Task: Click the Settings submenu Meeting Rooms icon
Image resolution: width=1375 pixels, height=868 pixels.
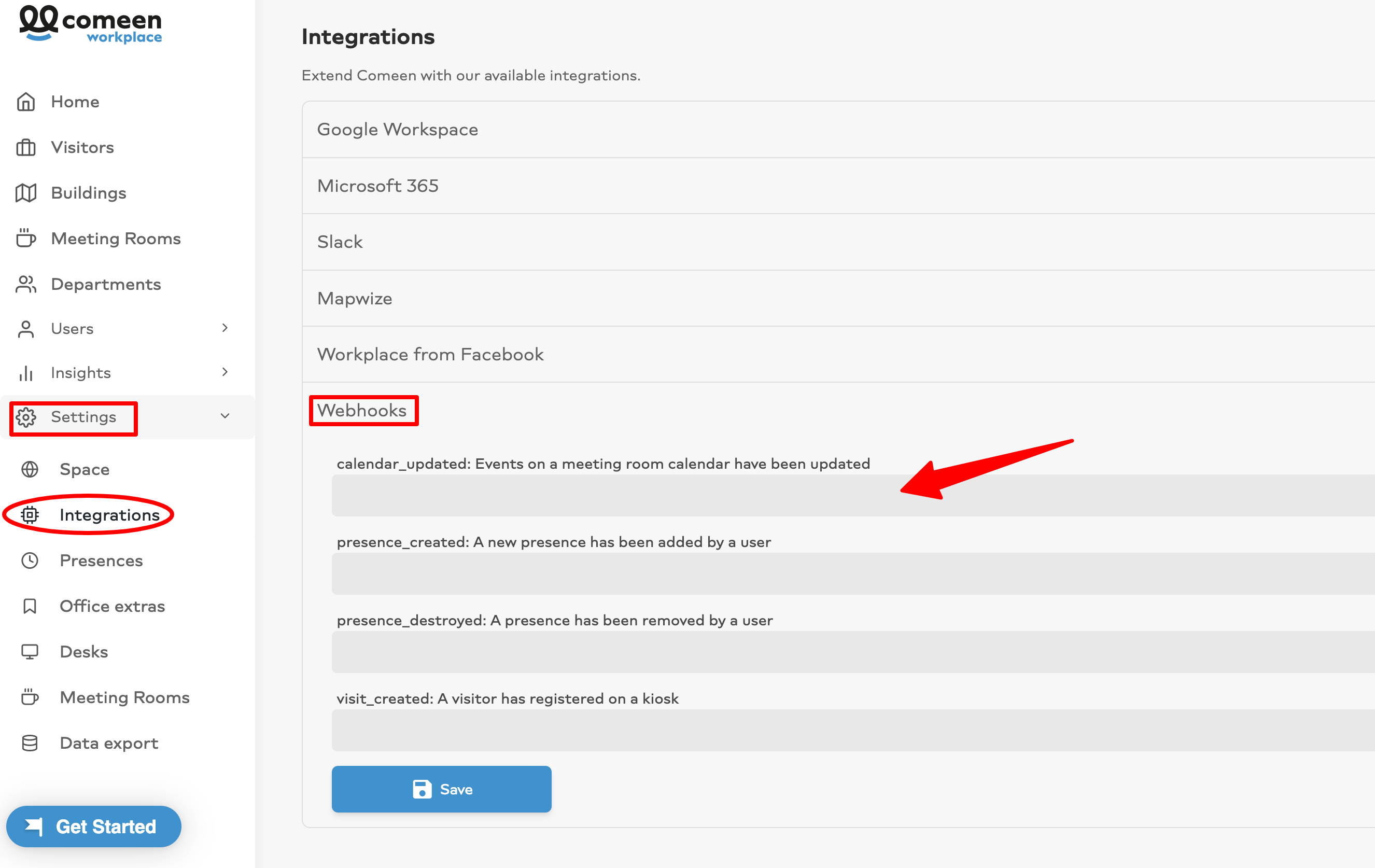Action: [30, 697]
